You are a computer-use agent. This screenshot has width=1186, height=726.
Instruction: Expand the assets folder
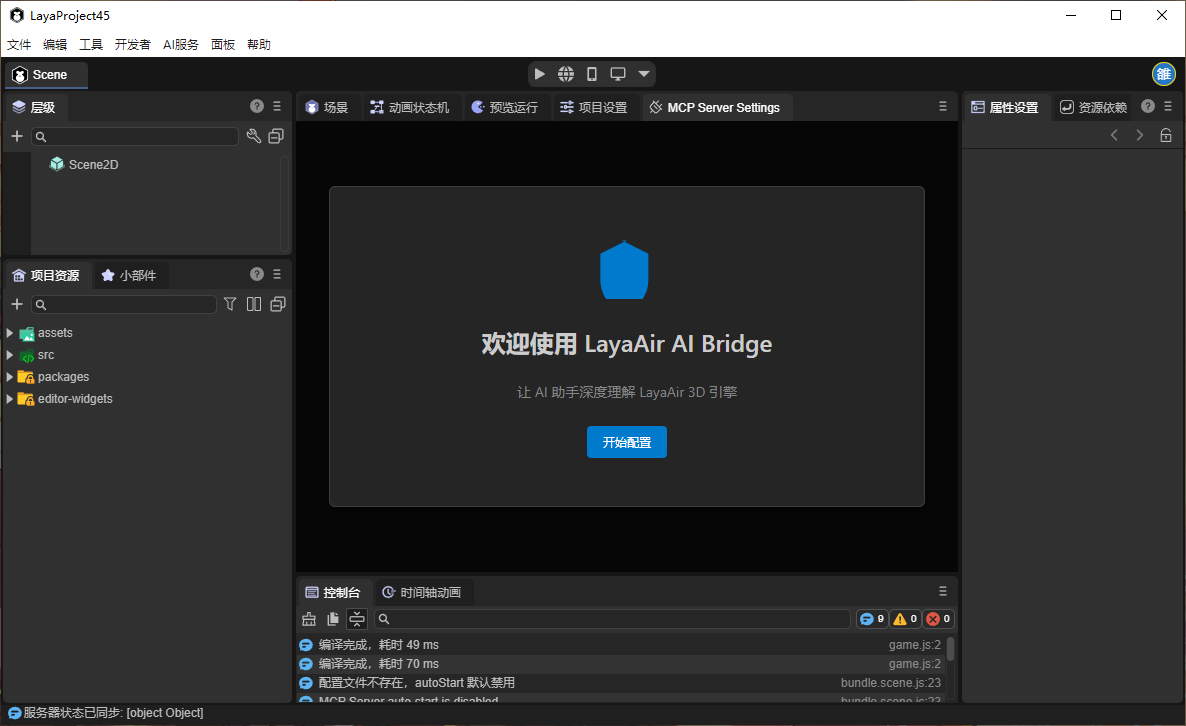(x=10, y=333)
